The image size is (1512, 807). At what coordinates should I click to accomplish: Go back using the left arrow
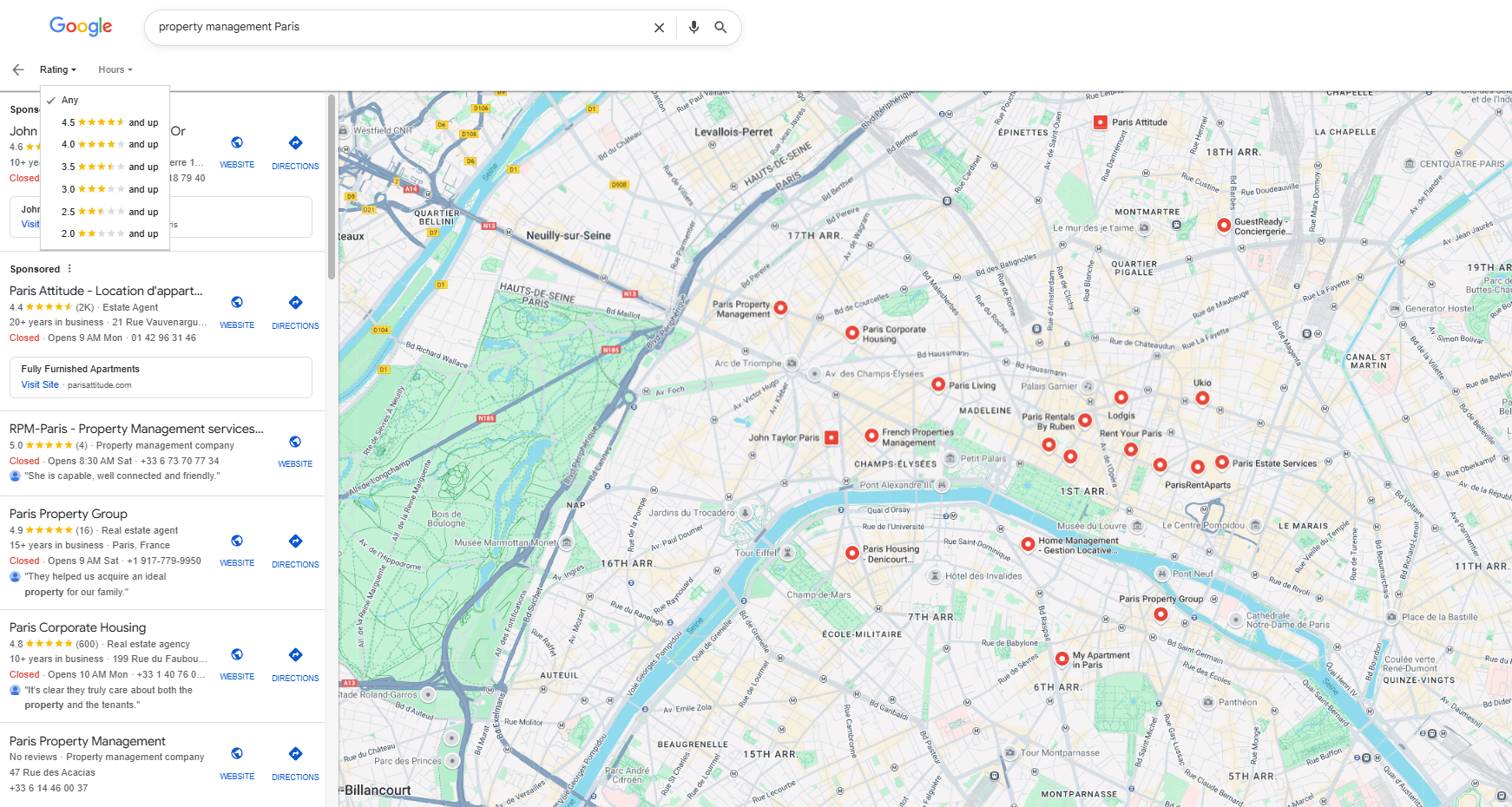tap(18, 69)
